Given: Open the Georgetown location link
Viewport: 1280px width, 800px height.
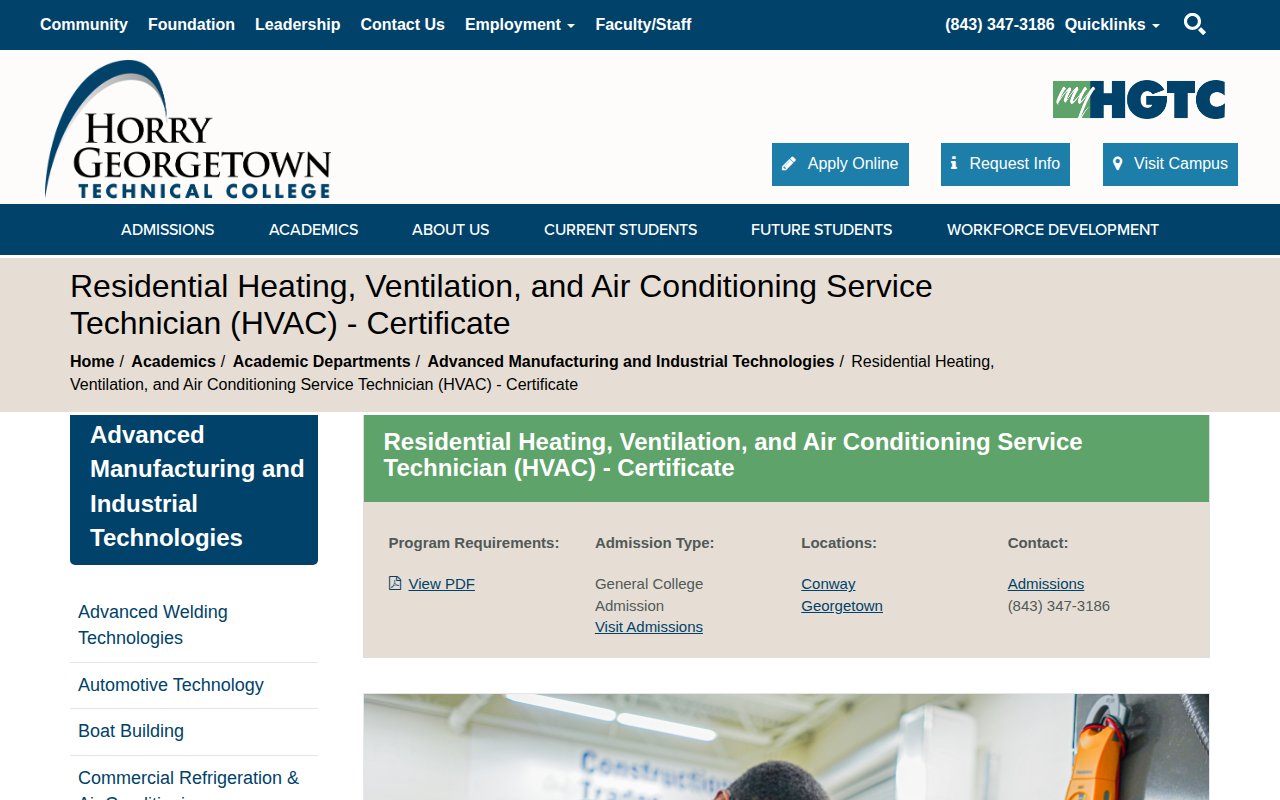Looking at the screenshot, I should click(x=841, y=606).
